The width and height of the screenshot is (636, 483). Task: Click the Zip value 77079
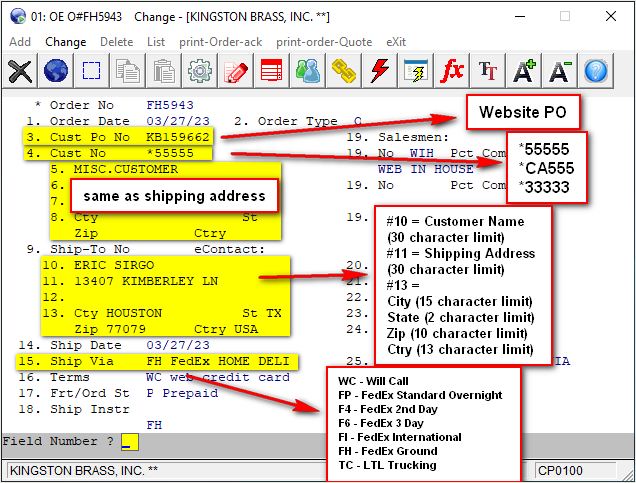(x=126, y=329)
